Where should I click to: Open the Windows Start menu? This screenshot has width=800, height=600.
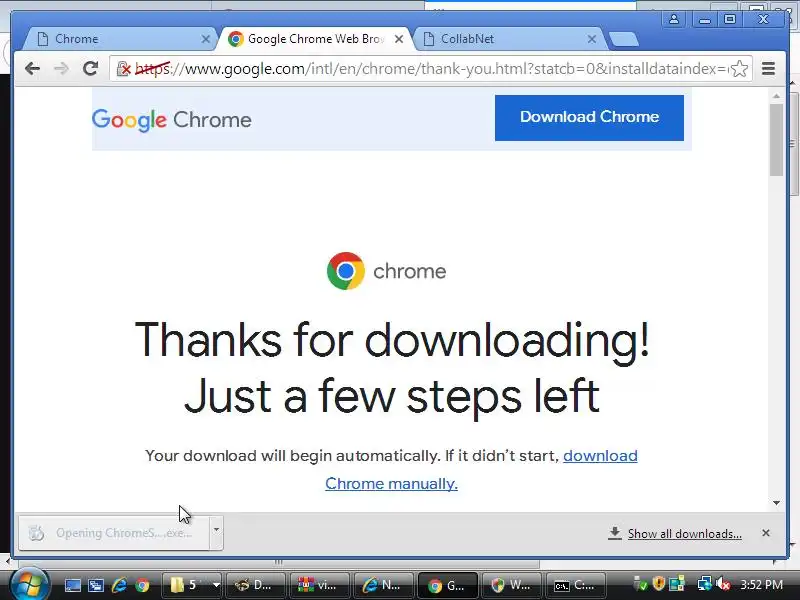click(x=29, y=584)
